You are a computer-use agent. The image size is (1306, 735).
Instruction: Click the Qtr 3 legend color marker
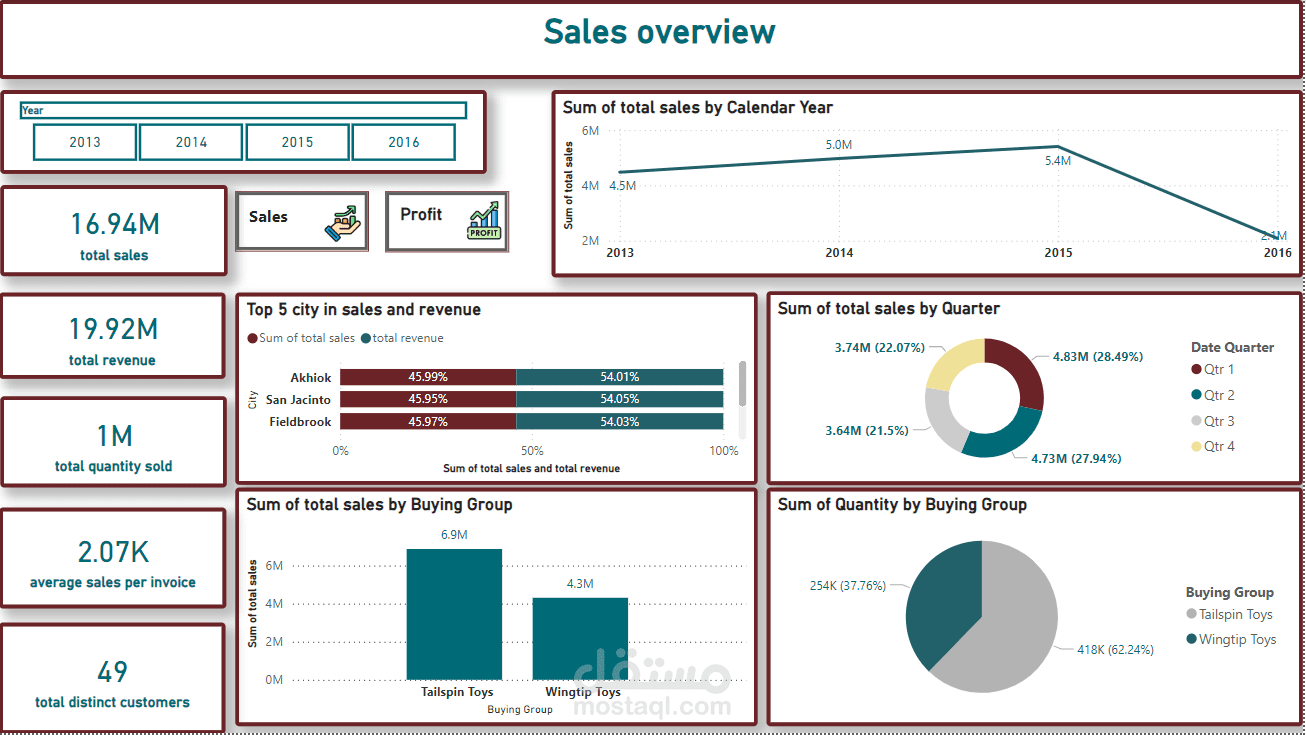click(x=1196, y=422)
